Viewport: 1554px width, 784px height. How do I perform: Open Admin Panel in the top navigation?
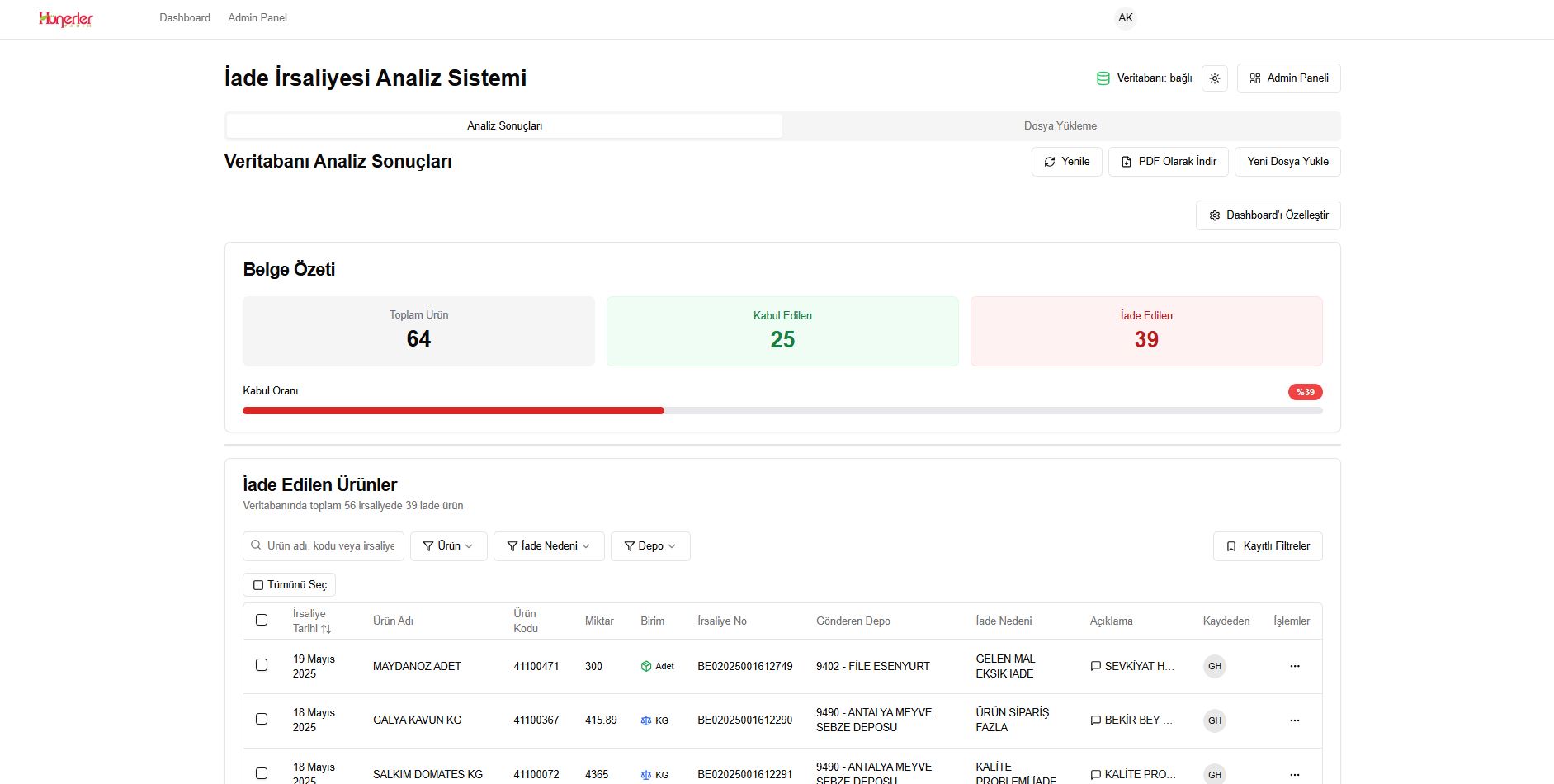click(x=257, y=18)
